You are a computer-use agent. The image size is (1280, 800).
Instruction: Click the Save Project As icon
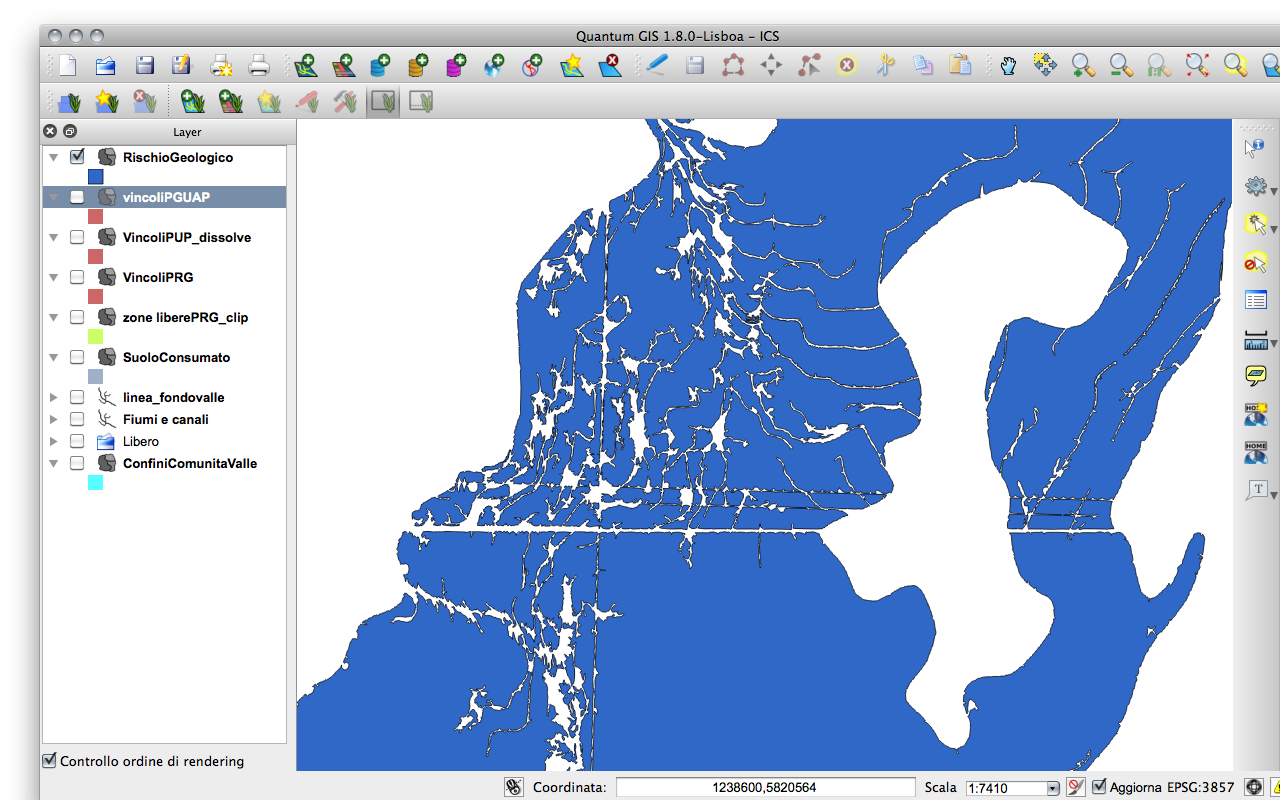(181, 66)
